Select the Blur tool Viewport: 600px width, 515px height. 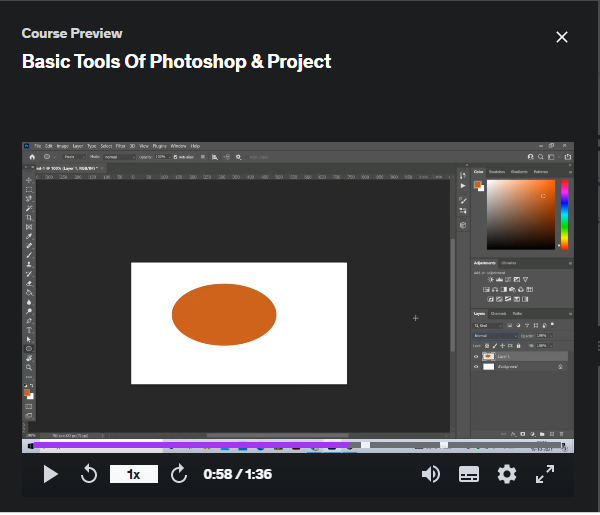[29, 302]
